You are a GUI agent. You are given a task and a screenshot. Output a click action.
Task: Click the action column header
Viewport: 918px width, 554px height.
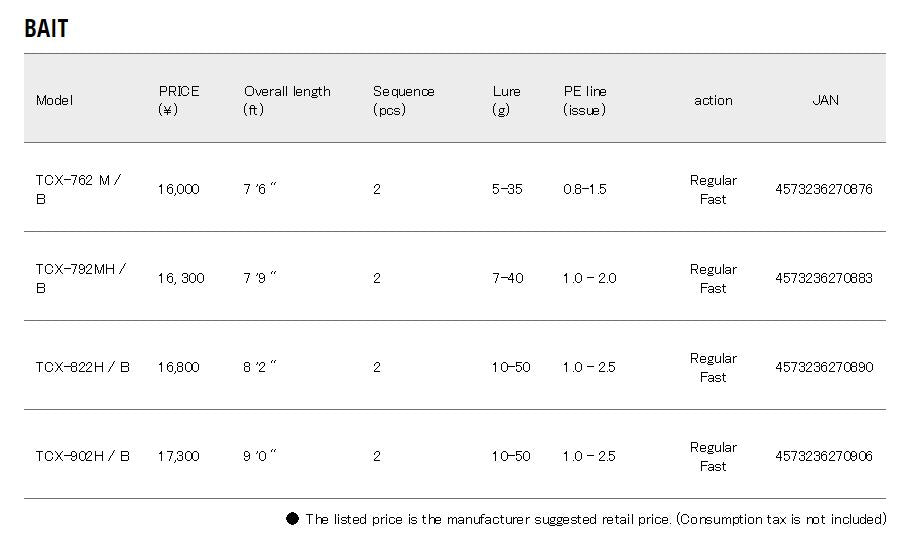[713, 100]
